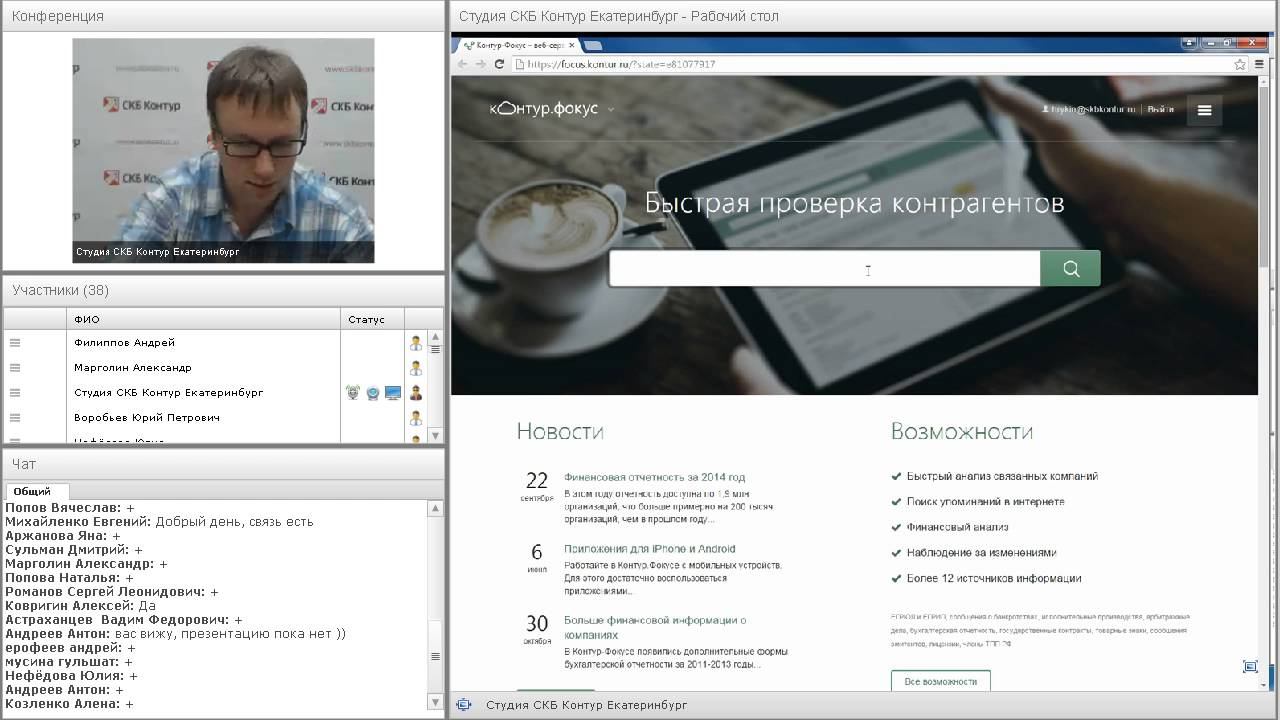Image resolution: width=1280 pixels, height=720 pixels.
Task: Open row menu icon for Воробьев Юрий Петрович
Action: [x=15, y=418]
